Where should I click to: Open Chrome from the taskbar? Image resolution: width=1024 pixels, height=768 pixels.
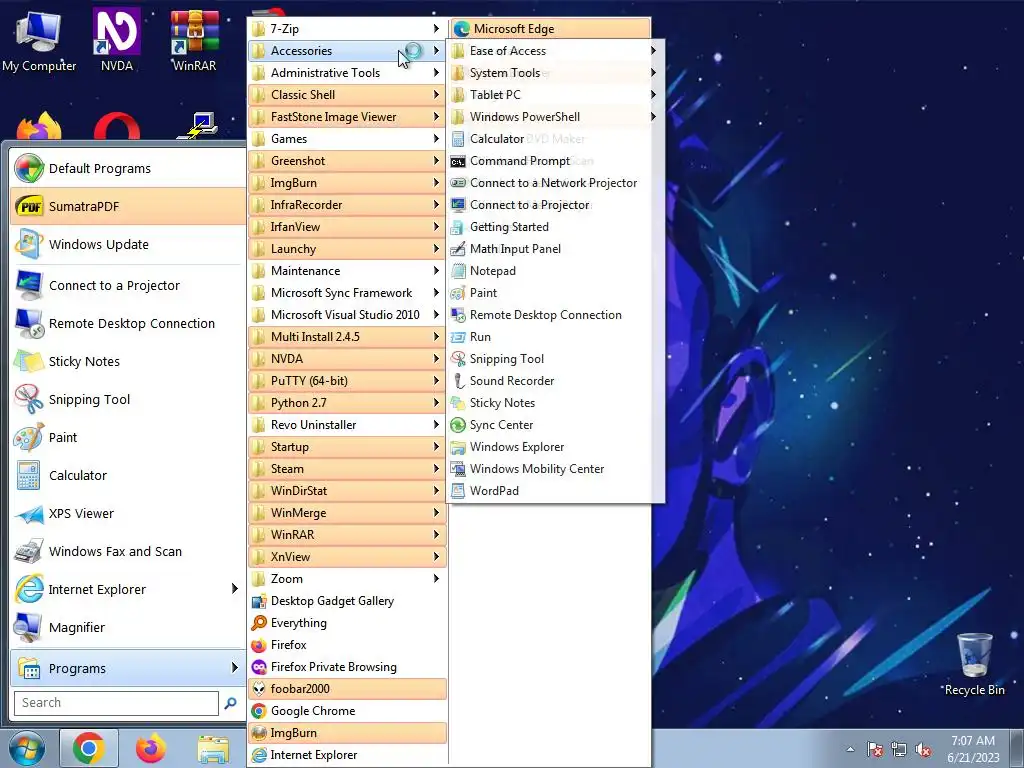(x=89, y=748)
